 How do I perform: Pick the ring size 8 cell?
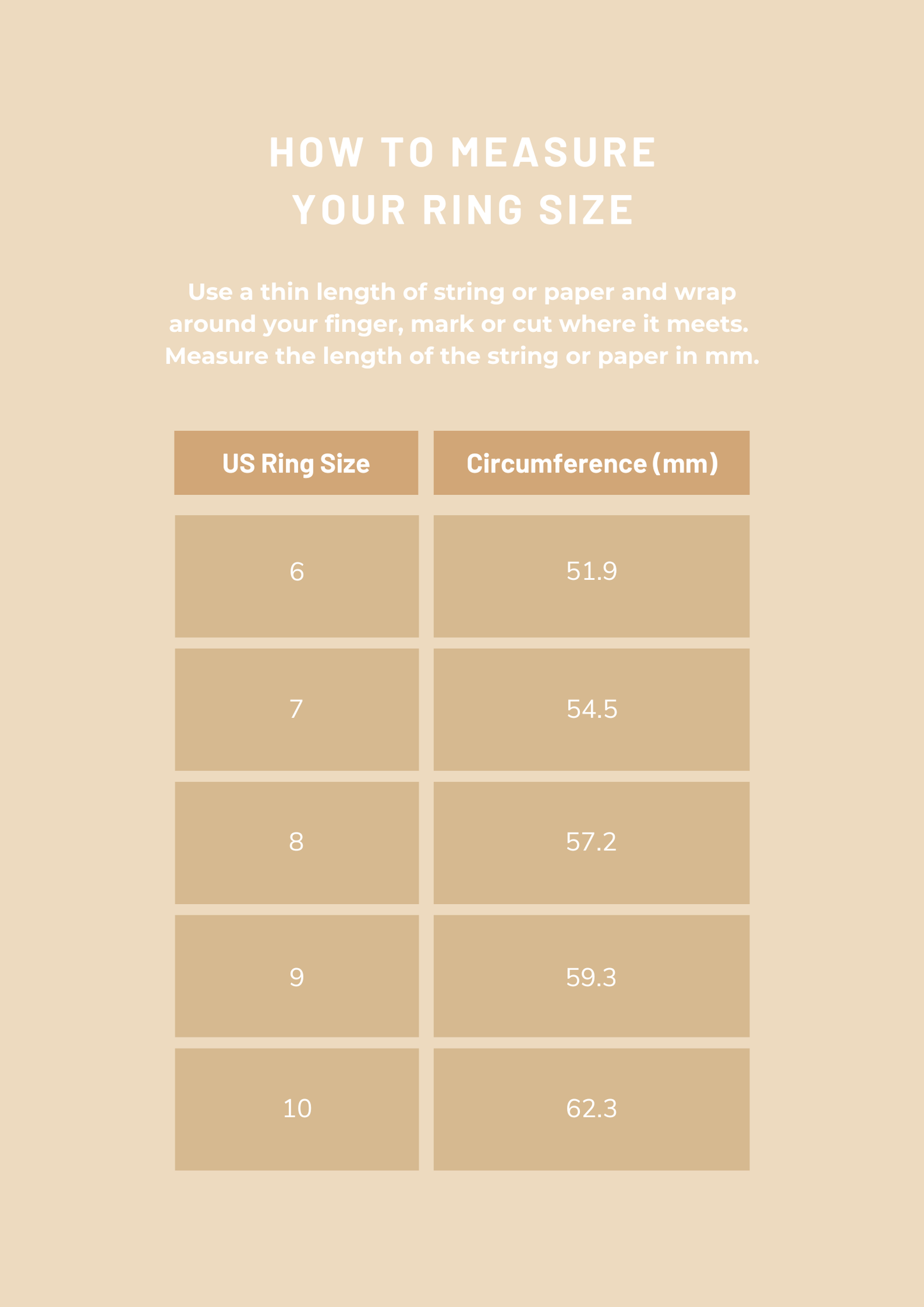[297, 843]
